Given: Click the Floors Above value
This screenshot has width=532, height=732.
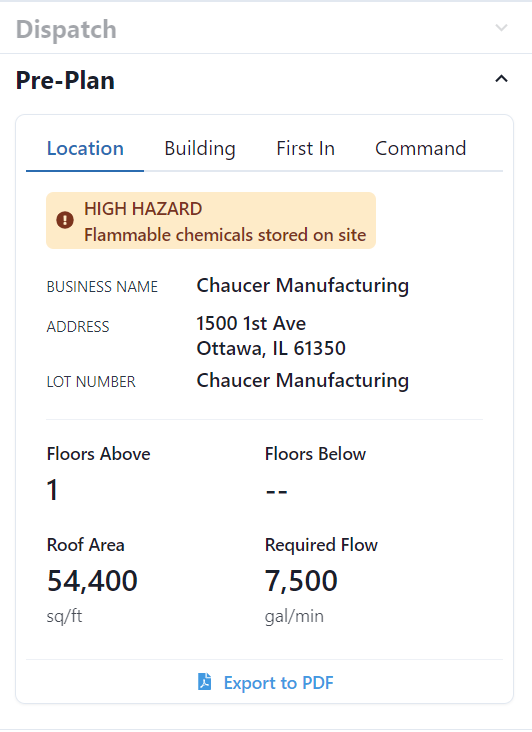Looking at the screenshot, I should 52,490.
